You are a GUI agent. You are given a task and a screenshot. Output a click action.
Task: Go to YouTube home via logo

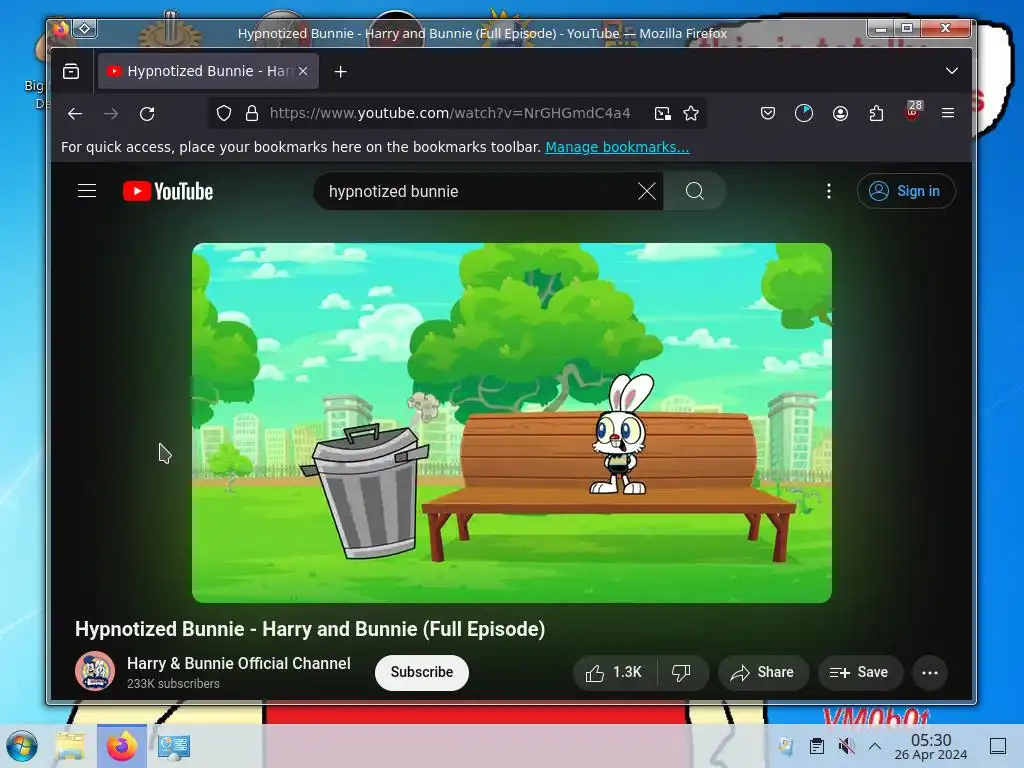(168, 191)
